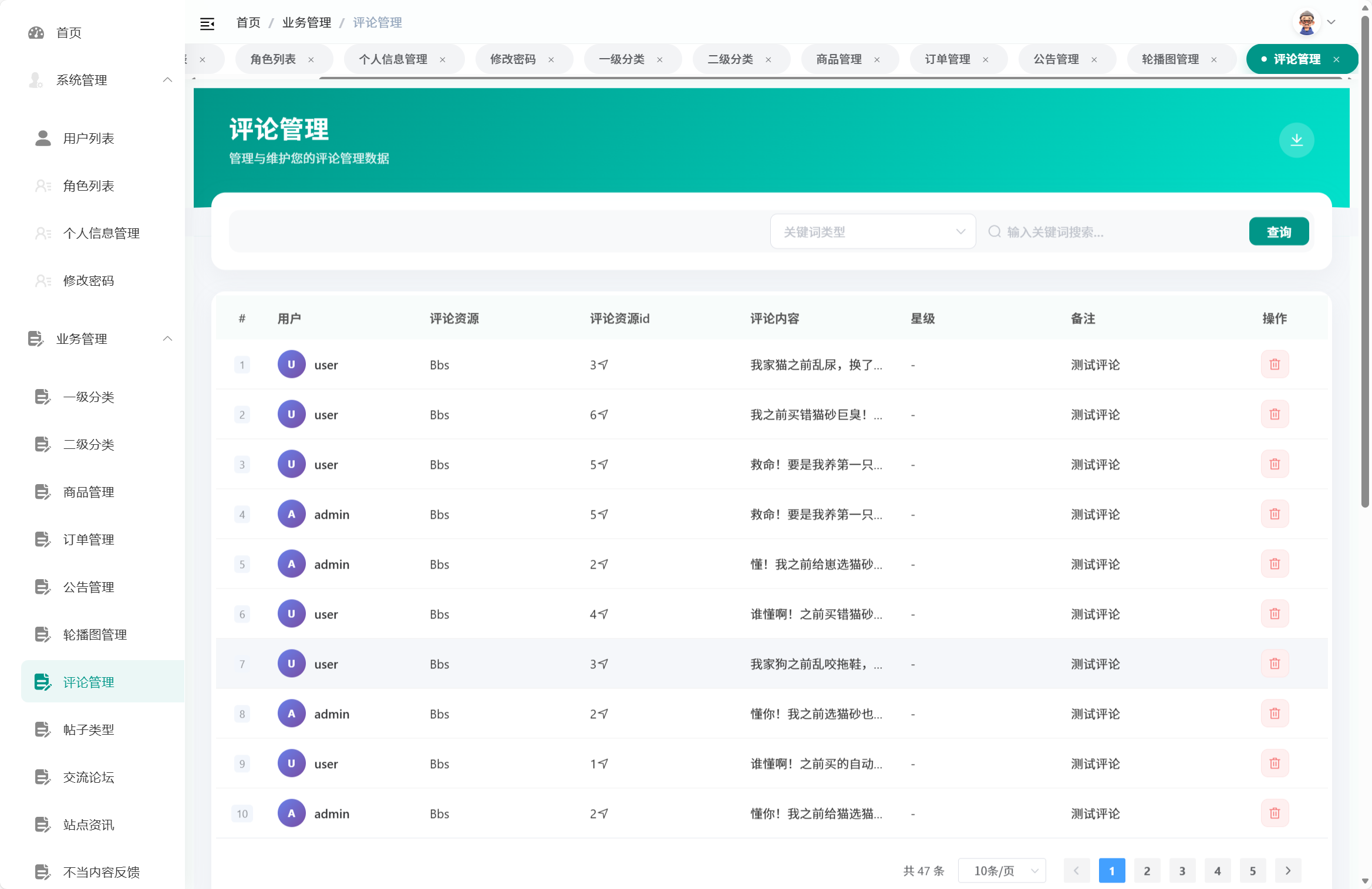Open 用户列表 in the sidebar
Screen dimensions: 1372x889
tap(89, 138)
